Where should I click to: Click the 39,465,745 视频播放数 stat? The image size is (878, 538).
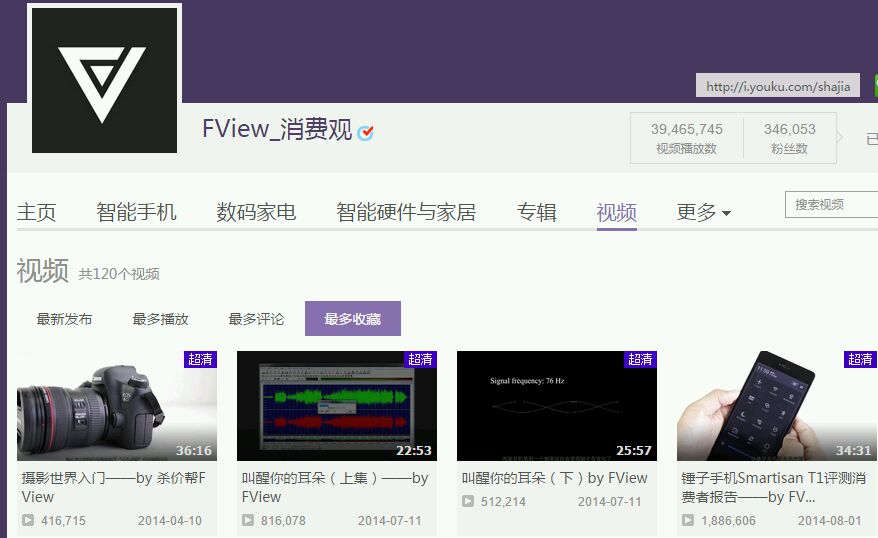(686, 138)
